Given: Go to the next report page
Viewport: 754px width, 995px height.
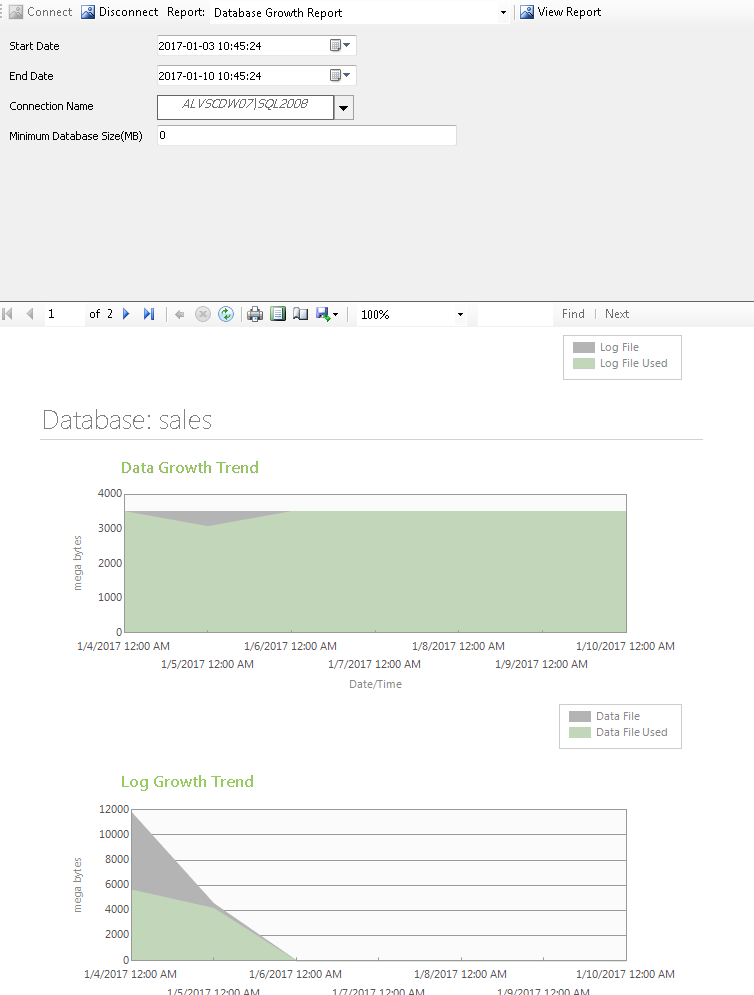Looking at the screenshot, I should pos(126,314).
